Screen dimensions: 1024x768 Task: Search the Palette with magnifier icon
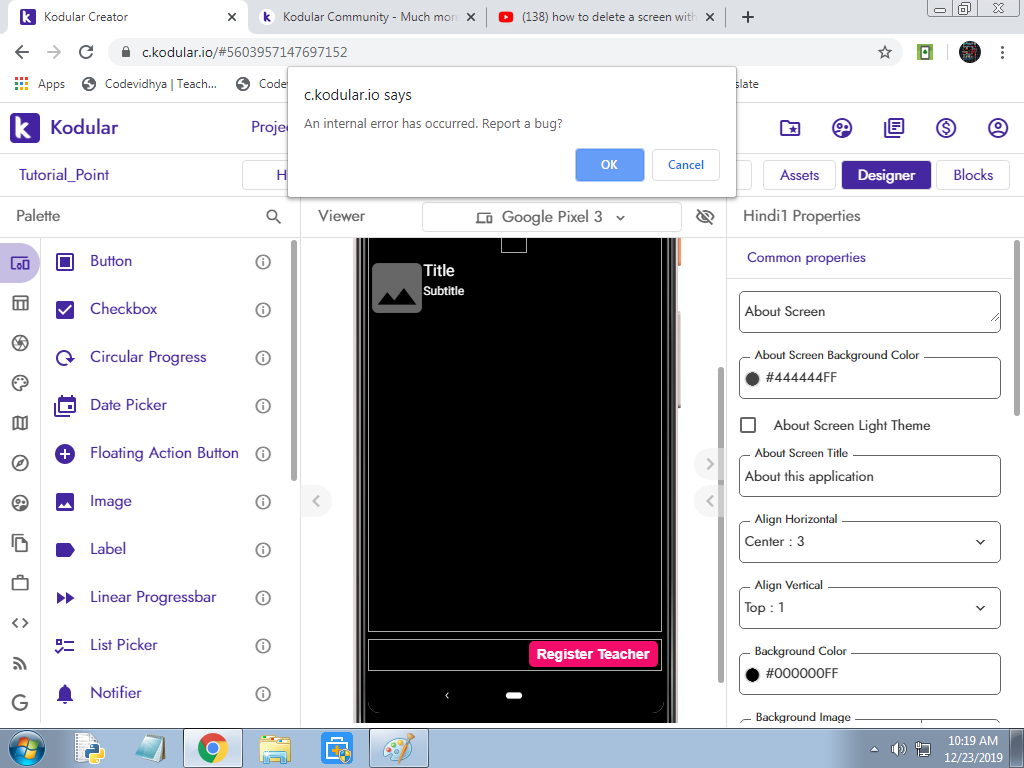point(274,216)
